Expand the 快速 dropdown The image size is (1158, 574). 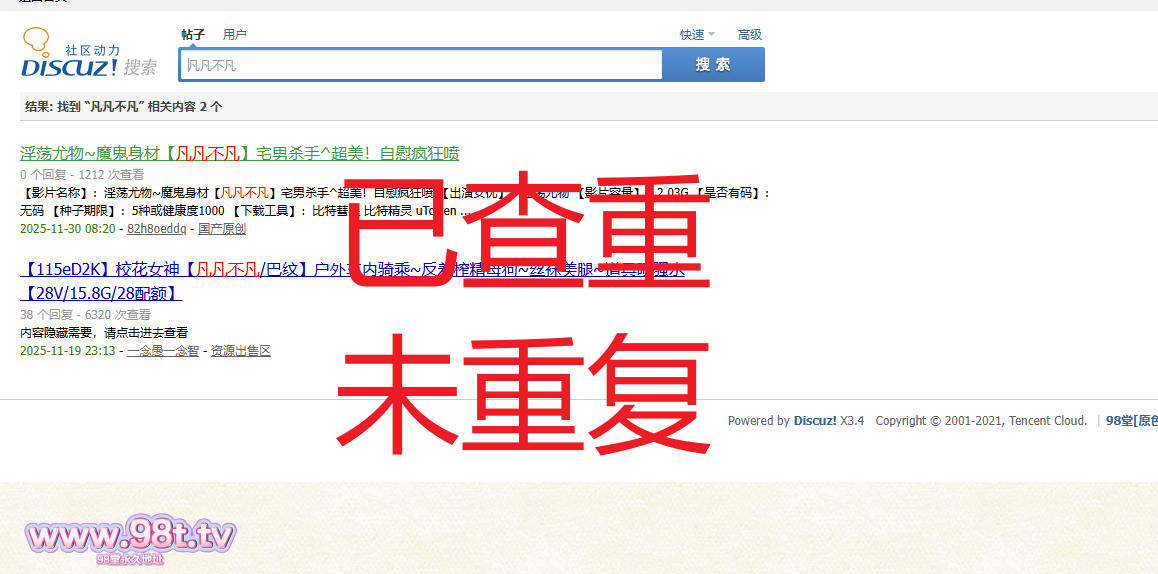(693, 35)
